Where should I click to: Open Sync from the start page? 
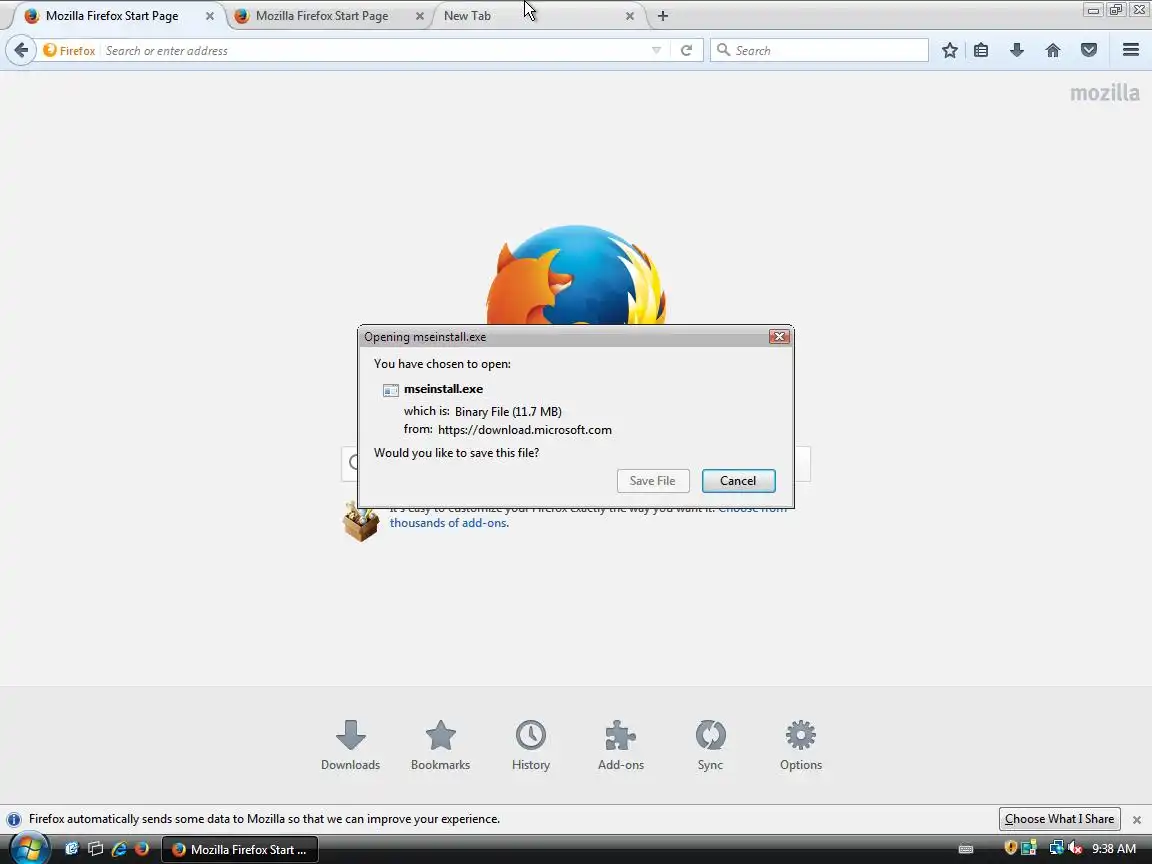pos(710,745)
